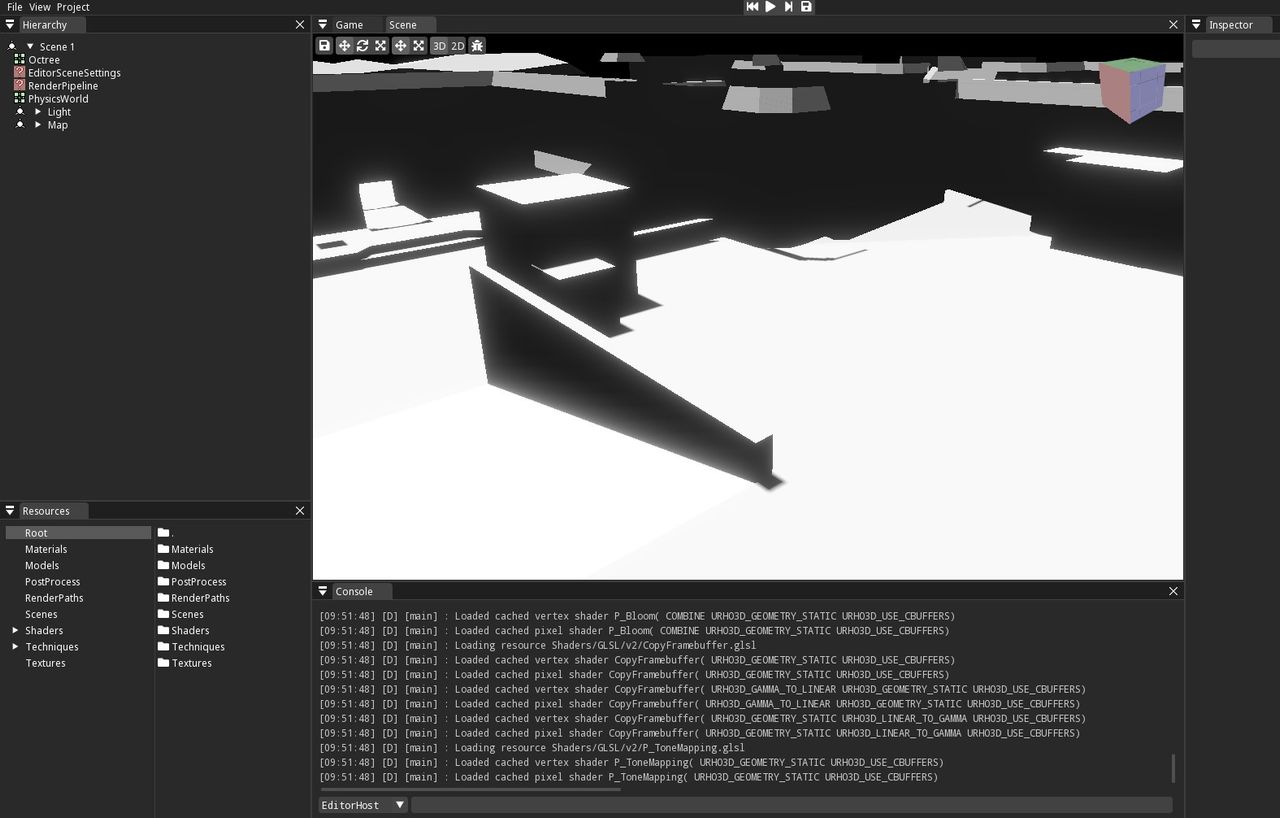Expand the Shaders folder in resource tree
The height and width of the screenshot is (818, 1280).
point(15,631)
